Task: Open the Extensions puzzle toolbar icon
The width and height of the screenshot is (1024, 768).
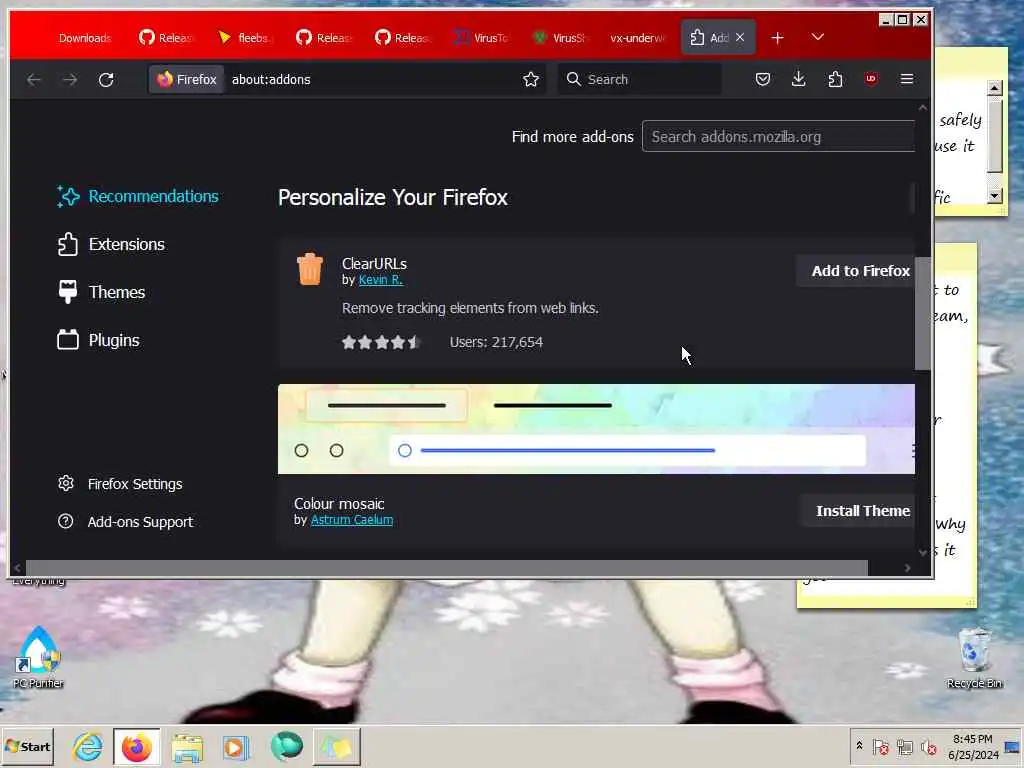Action: (835, 80)
